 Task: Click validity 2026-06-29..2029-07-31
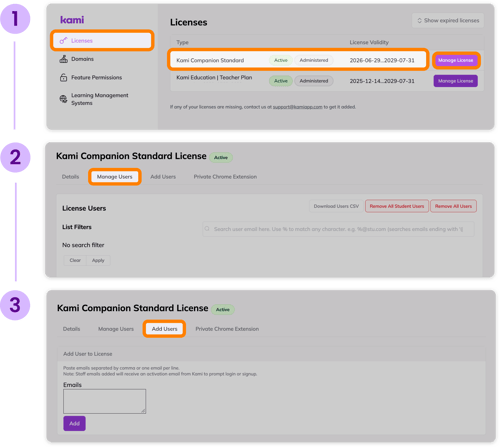tap(382, 60)
